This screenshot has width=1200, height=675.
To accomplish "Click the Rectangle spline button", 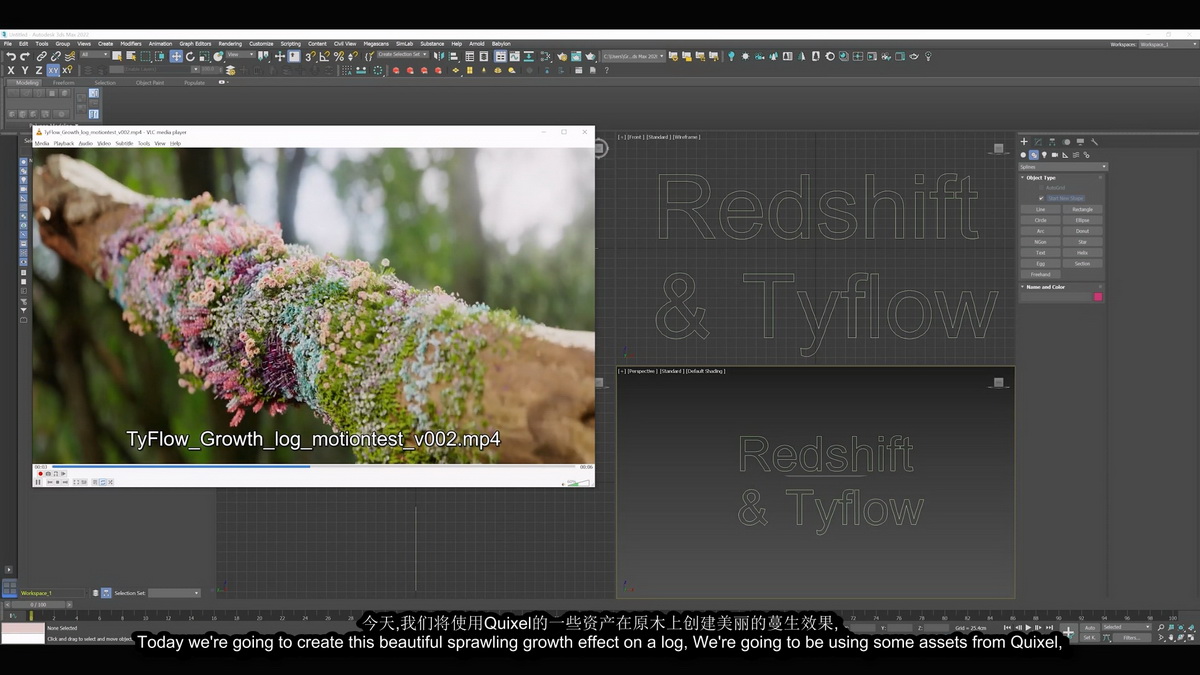I will coord(1083,210).
